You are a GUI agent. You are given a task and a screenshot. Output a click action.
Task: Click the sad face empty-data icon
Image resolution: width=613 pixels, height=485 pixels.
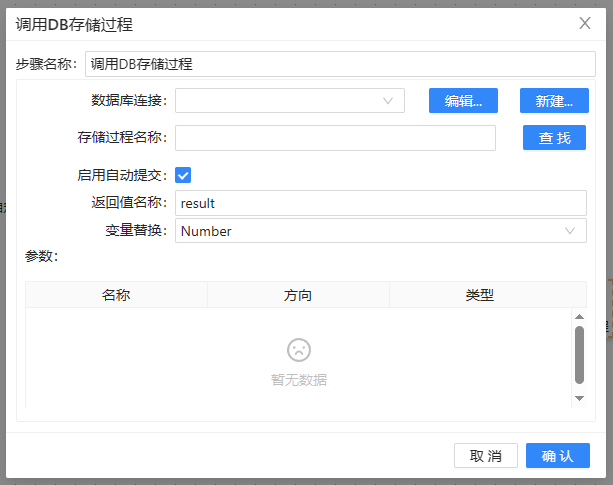[x=298, y=350]
